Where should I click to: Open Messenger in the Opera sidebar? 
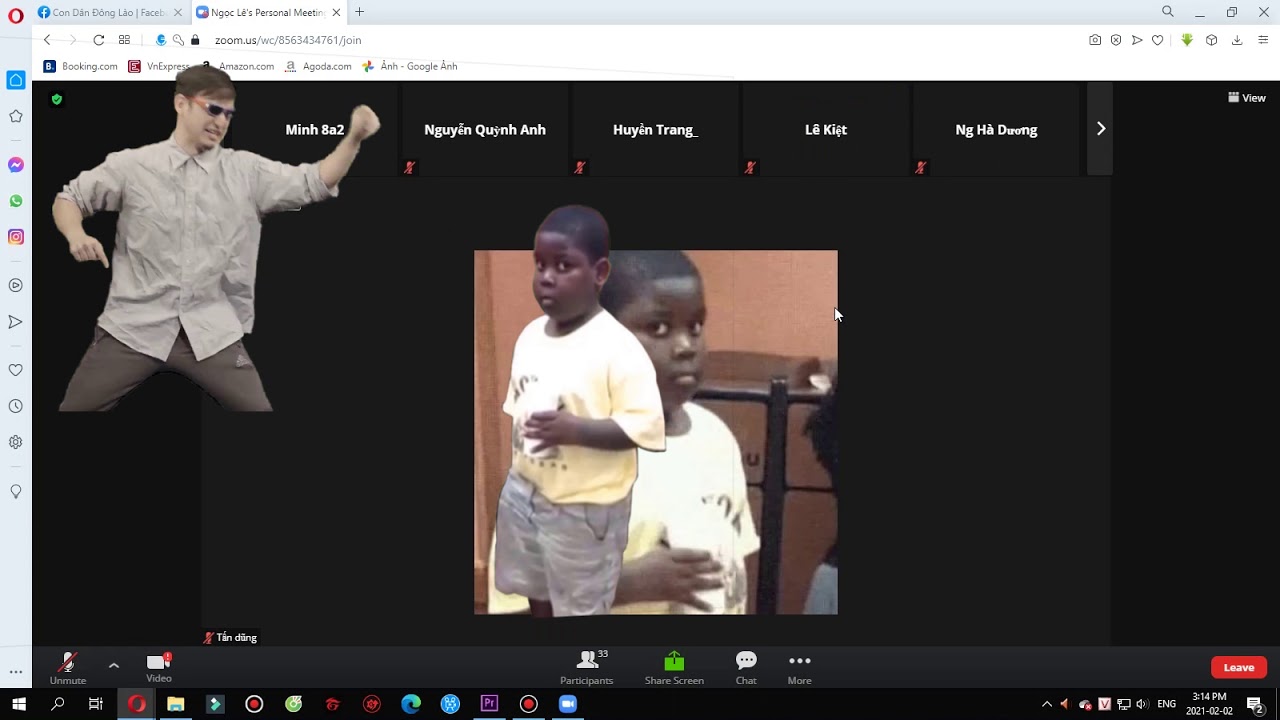tap(16, 165)
